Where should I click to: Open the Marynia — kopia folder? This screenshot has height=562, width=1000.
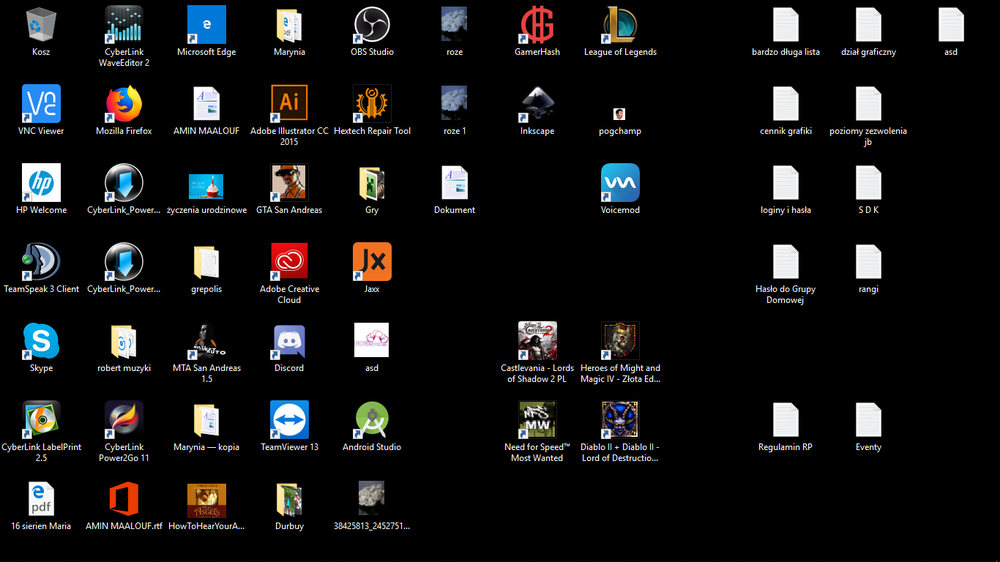(x=206, y=420)
